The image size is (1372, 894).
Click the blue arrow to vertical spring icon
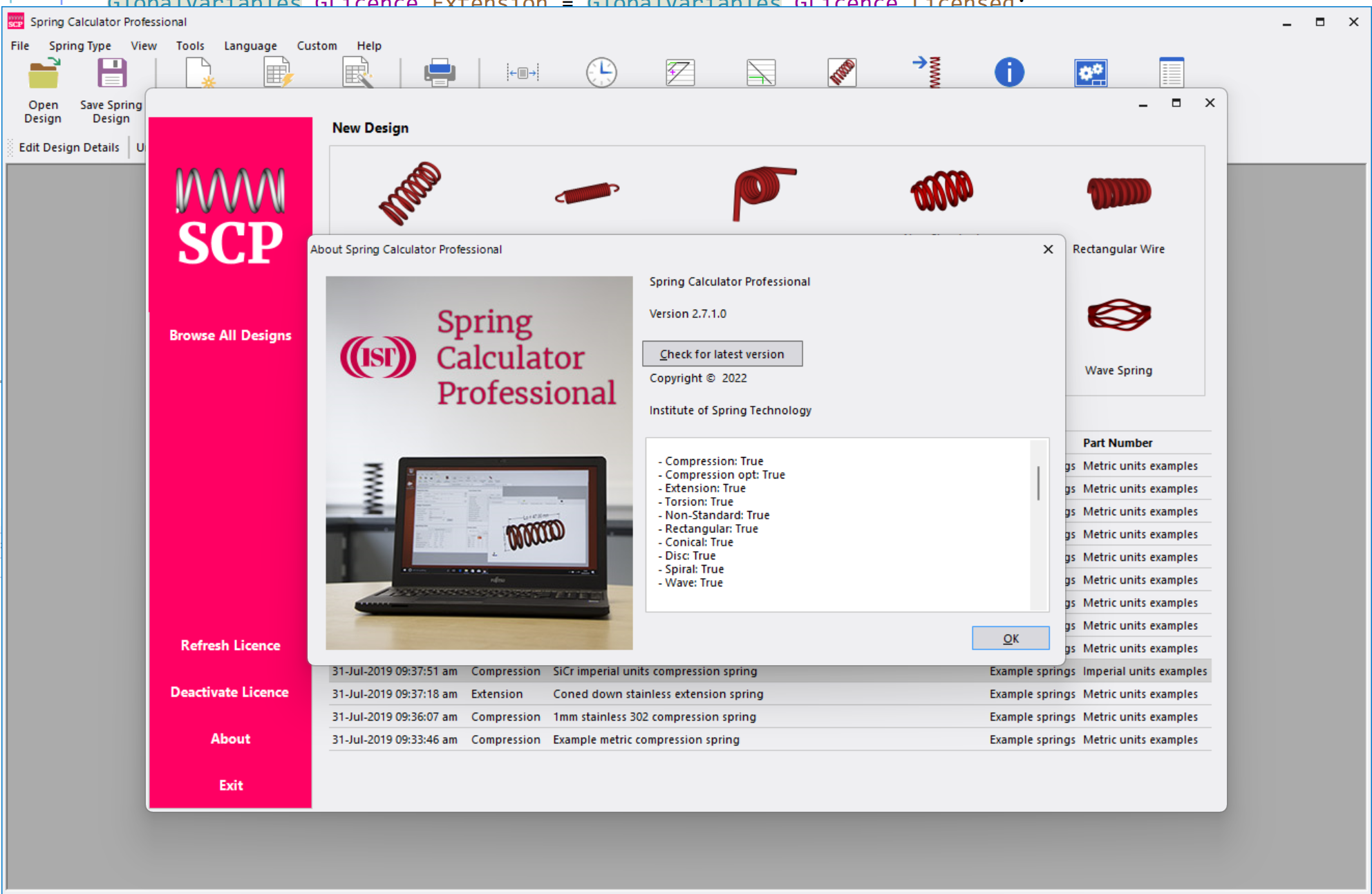click(x=928, y=72)
